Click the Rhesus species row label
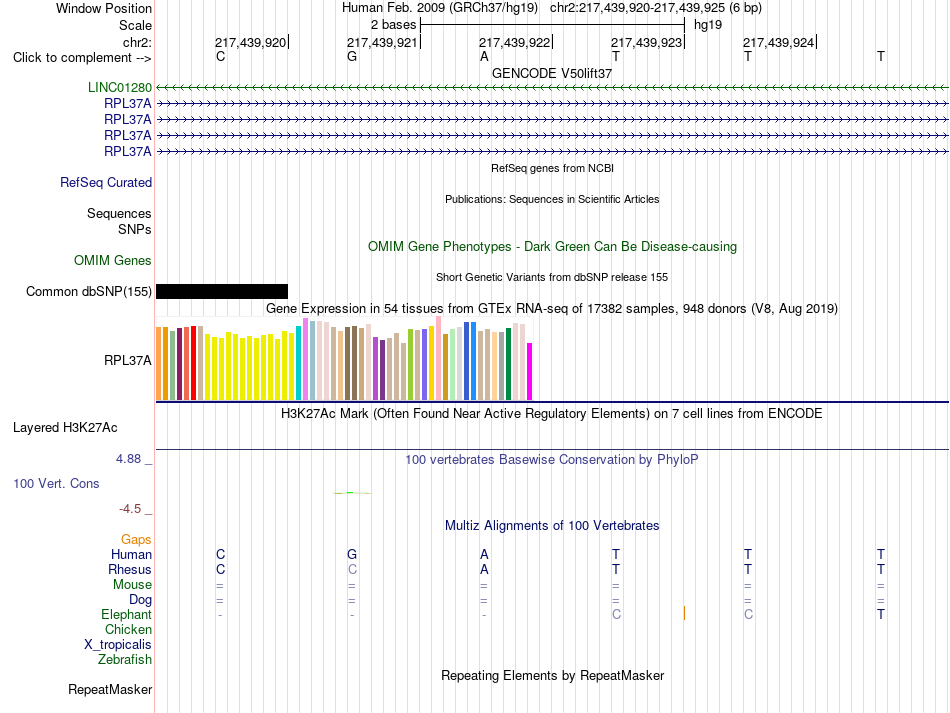Image resolution: width=950 pixels, height=713 pixels. [130, 569]
